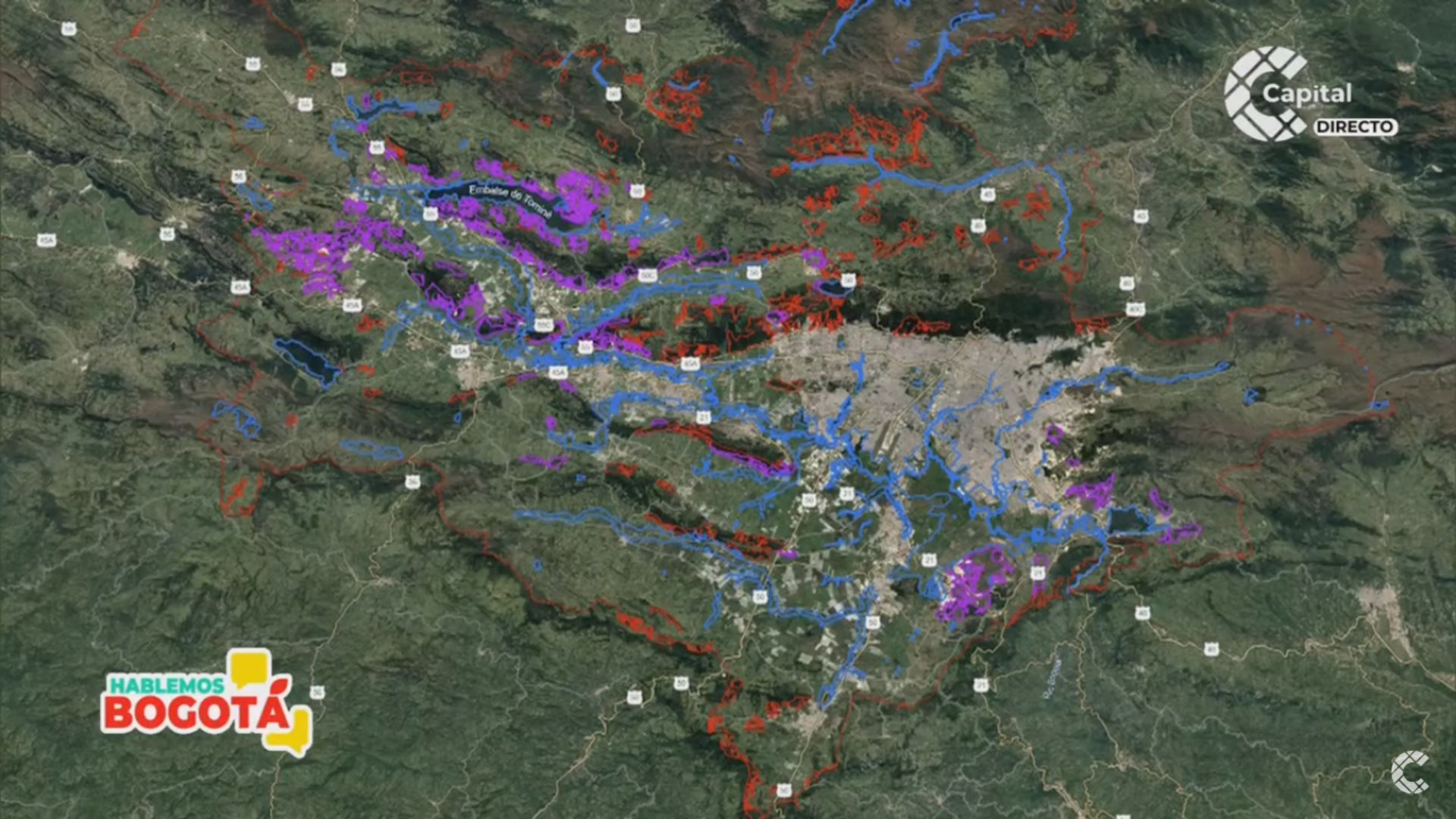
Task: Click the 40C route shield on the right
Action: coord(1136,308)
